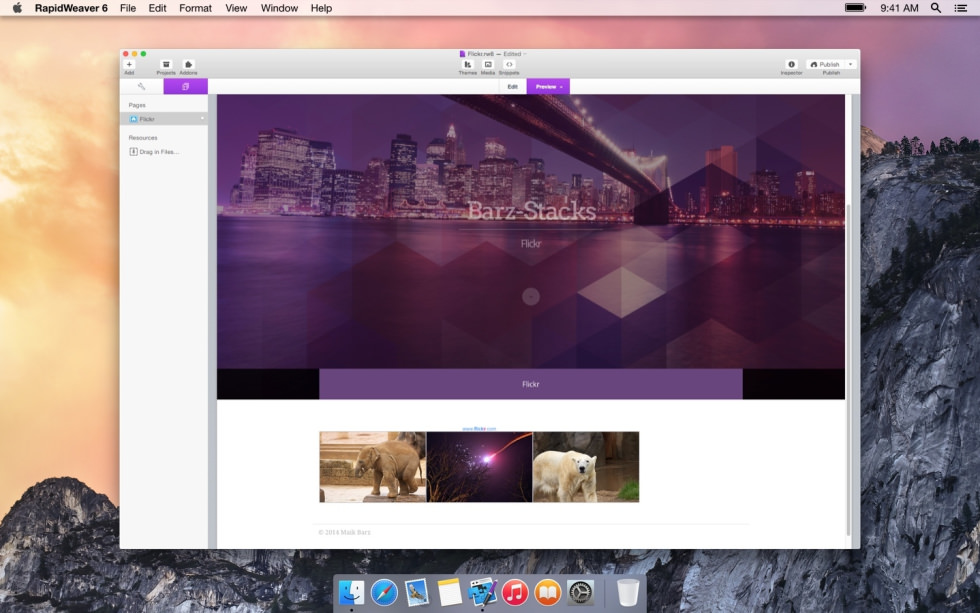Click the circular scroll-down button in banner
980x613 pixels.
(x=531, y=296)
